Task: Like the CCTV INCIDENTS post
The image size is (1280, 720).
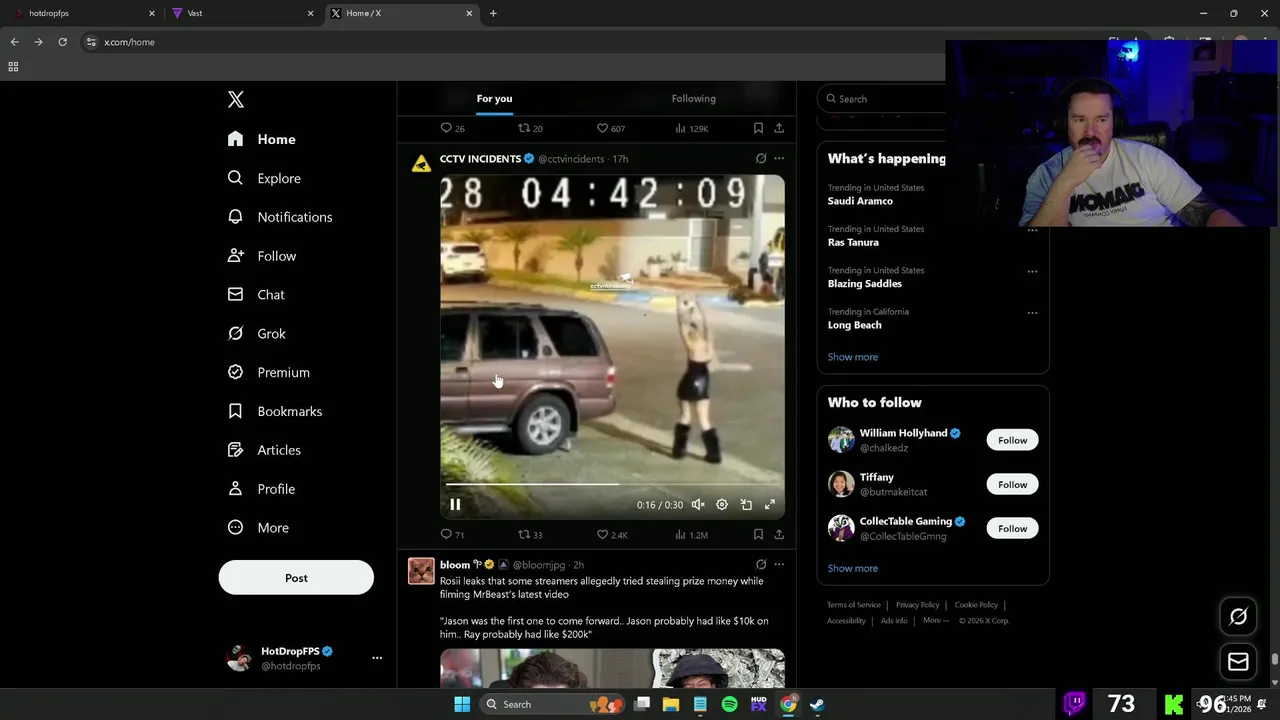Action: tap(612, 535)
